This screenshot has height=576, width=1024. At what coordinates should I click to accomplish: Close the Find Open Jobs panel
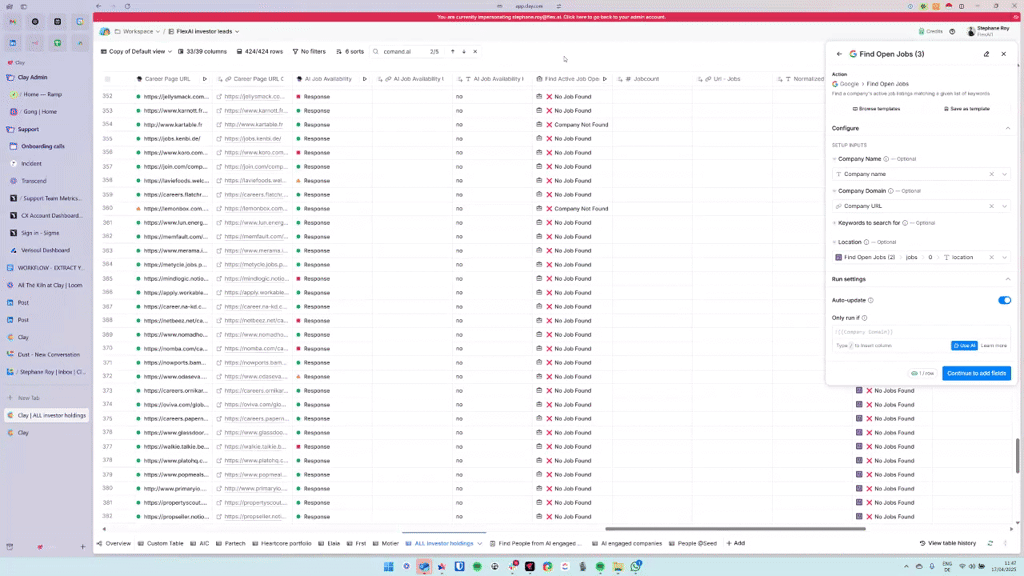pyautogui.click(x=1003, y=54)
